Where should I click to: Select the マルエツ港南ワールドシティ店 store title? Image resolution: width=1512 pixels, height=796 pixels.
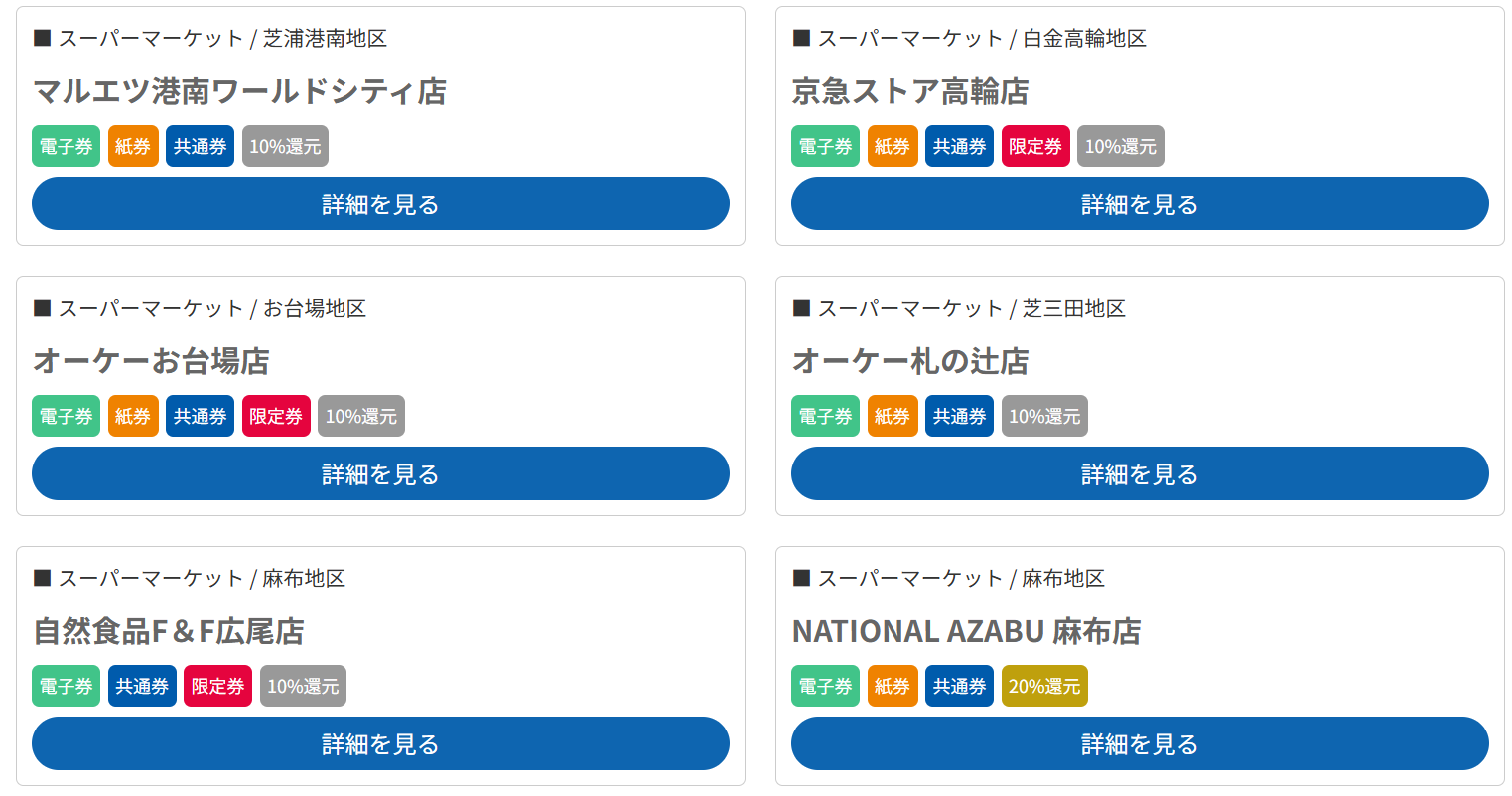tap(239, 91)
